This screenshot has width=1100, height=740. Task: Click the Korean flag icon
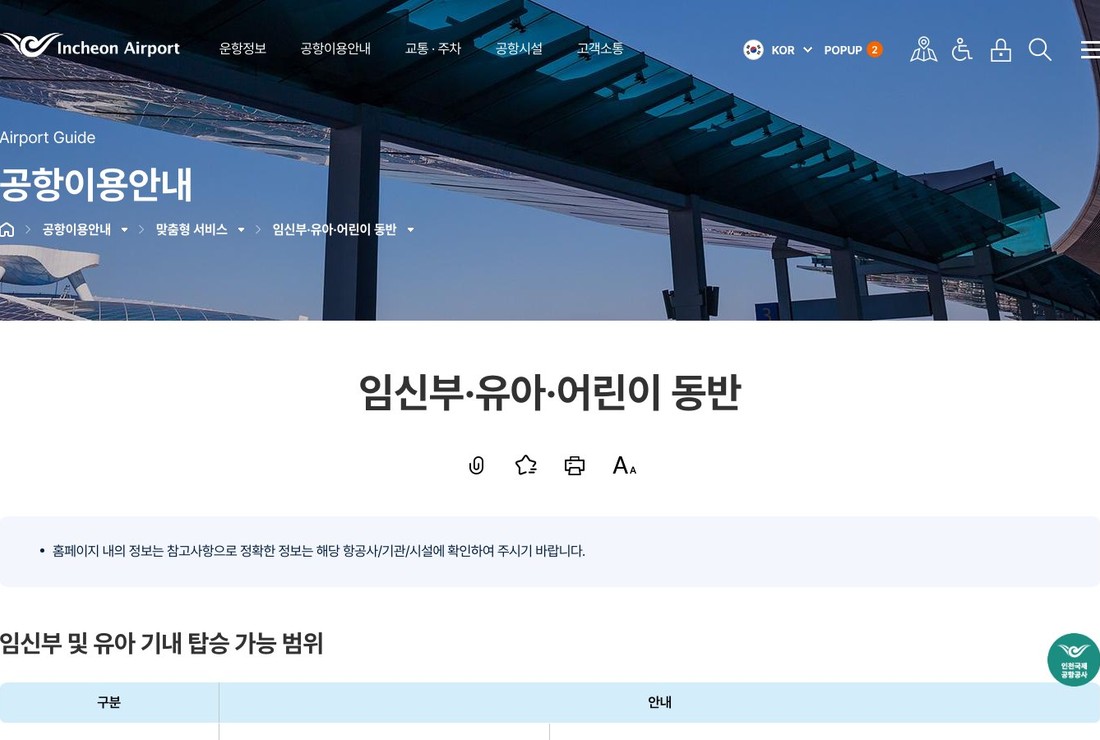click(x=753, y=50)
